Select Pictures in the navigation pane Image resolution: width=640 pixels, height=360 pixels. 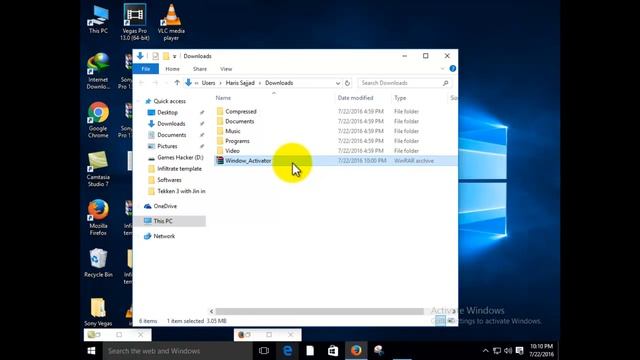167,146
